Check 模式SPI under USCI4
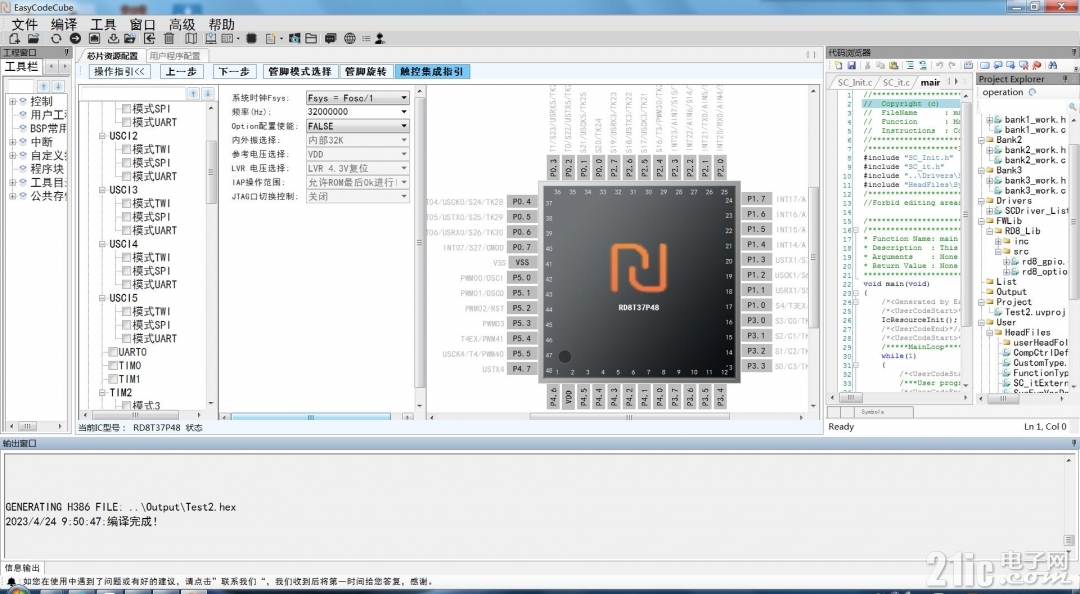Viewport: 1080px width, 594px height. 127,271
